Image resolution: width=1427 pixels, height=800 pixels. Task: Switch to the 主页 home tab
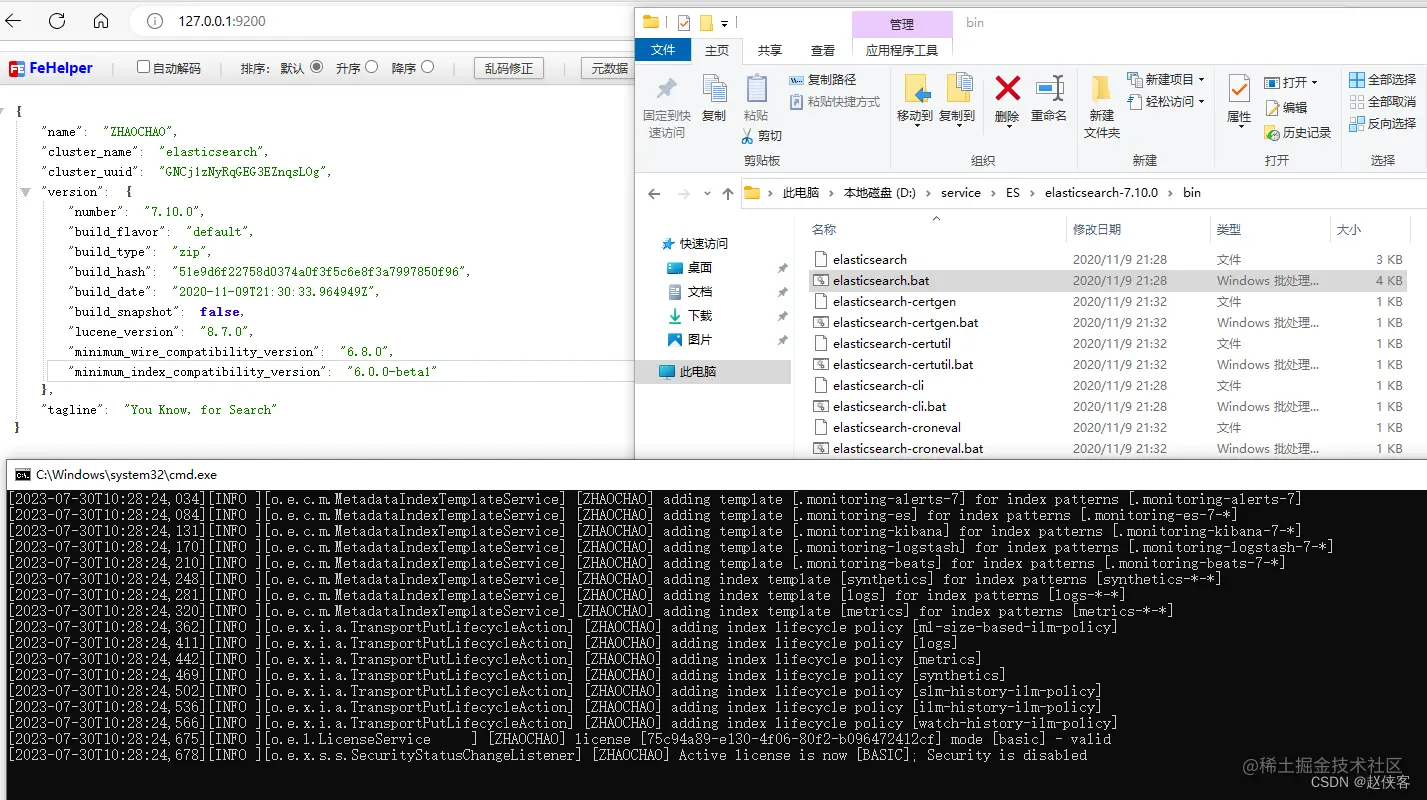pyautogui.click(x=717, y=50)
